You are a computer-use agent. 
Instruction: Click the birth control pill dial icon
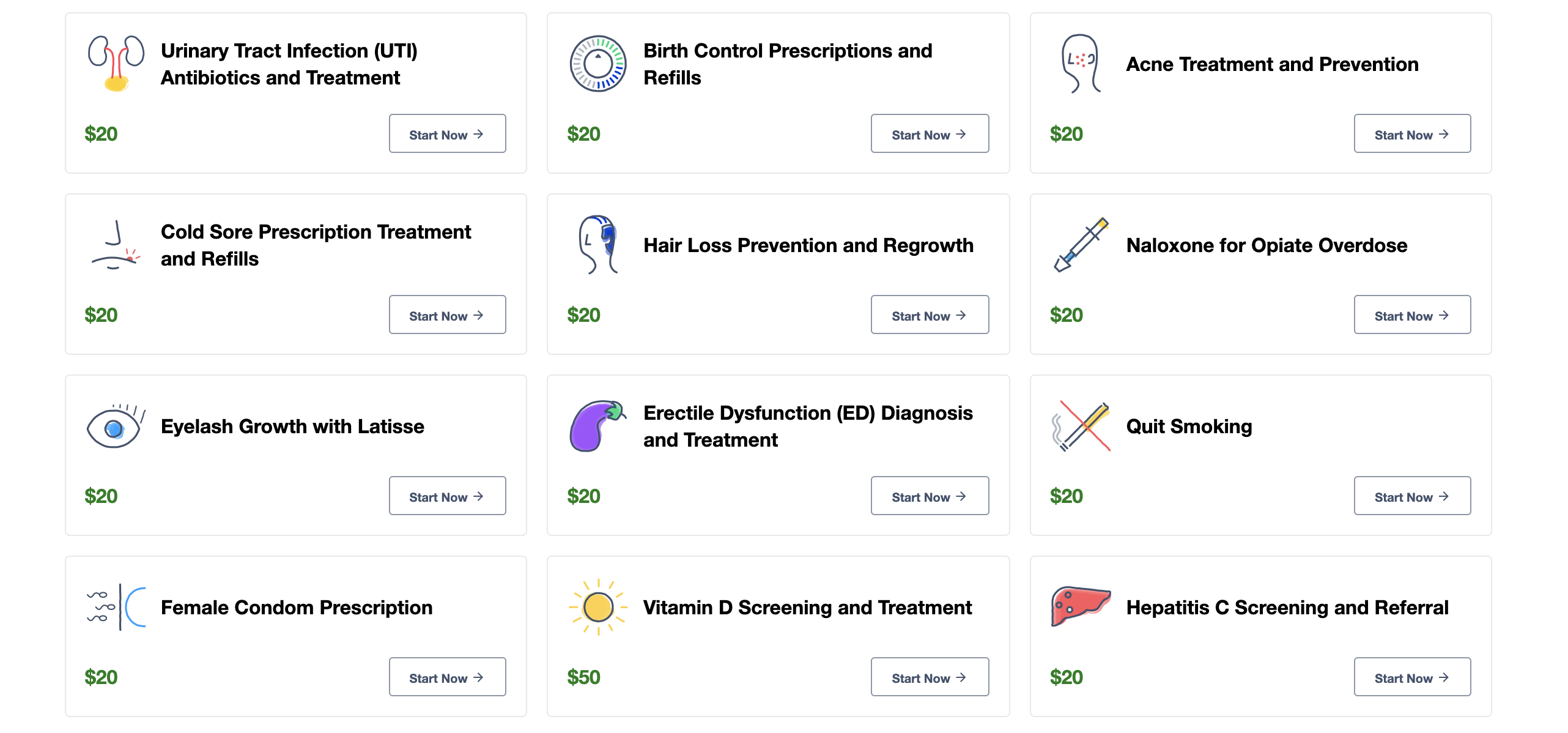coord(597,64)
